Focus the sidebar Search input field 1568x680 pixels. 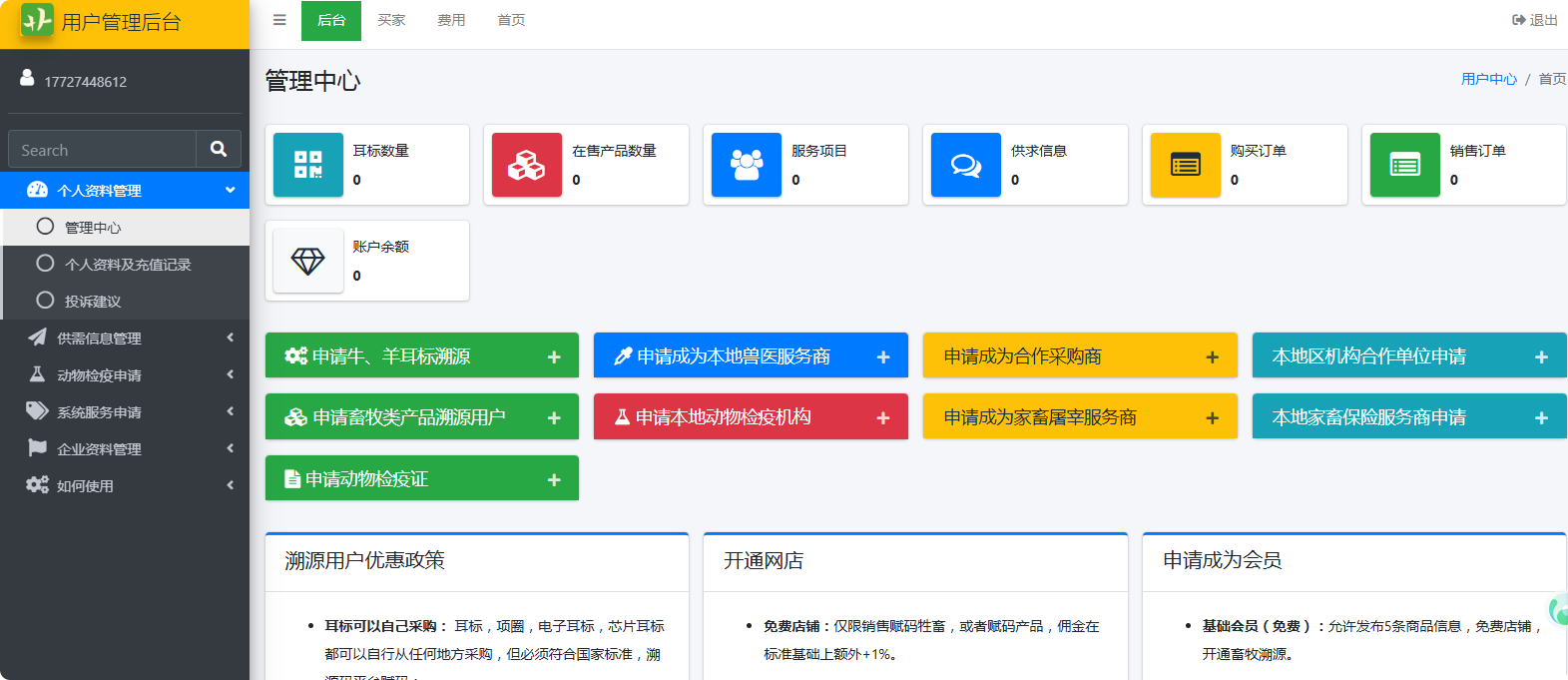102,149
